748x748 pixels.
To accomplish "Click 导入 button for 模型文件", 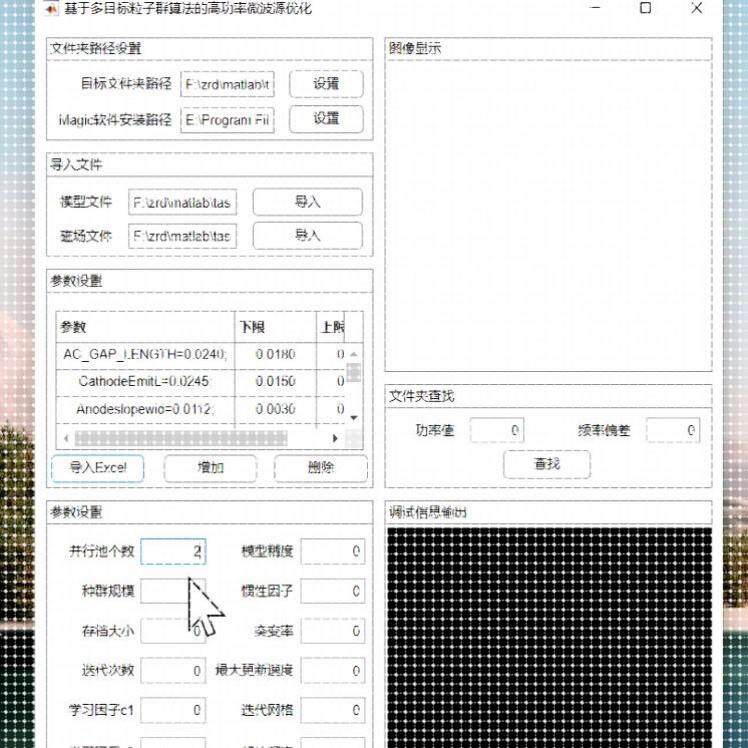I will tap(308, 202).
